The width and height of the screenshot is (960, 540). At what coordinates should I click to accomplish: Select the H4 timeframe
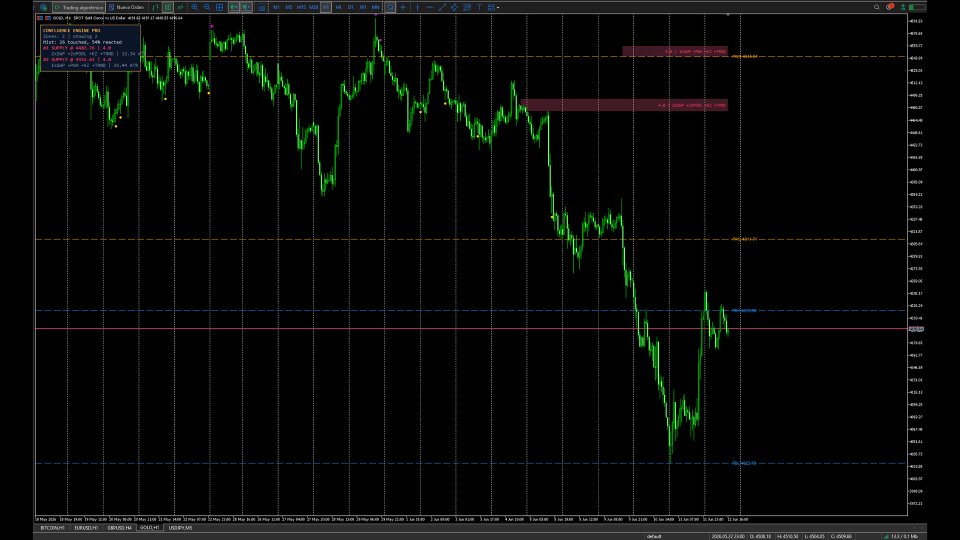point(339,7)
